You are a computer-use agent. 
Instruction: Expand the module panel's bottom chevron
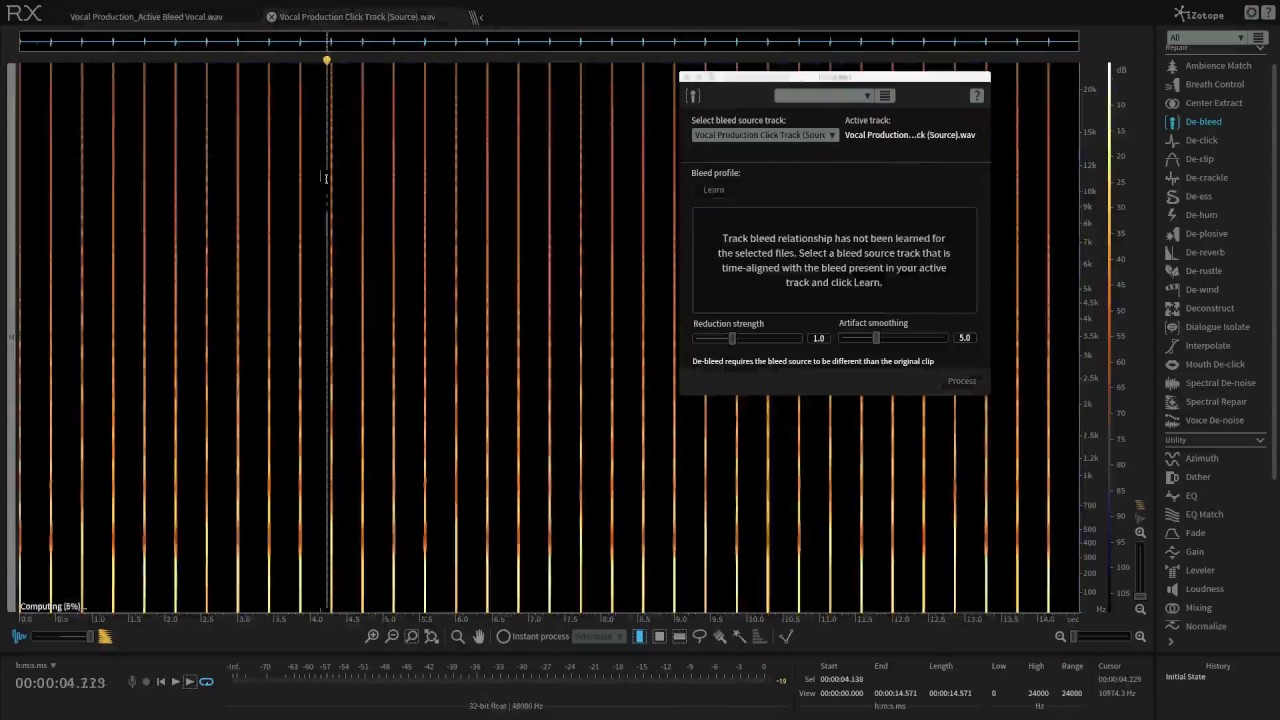click(1170, 641)
